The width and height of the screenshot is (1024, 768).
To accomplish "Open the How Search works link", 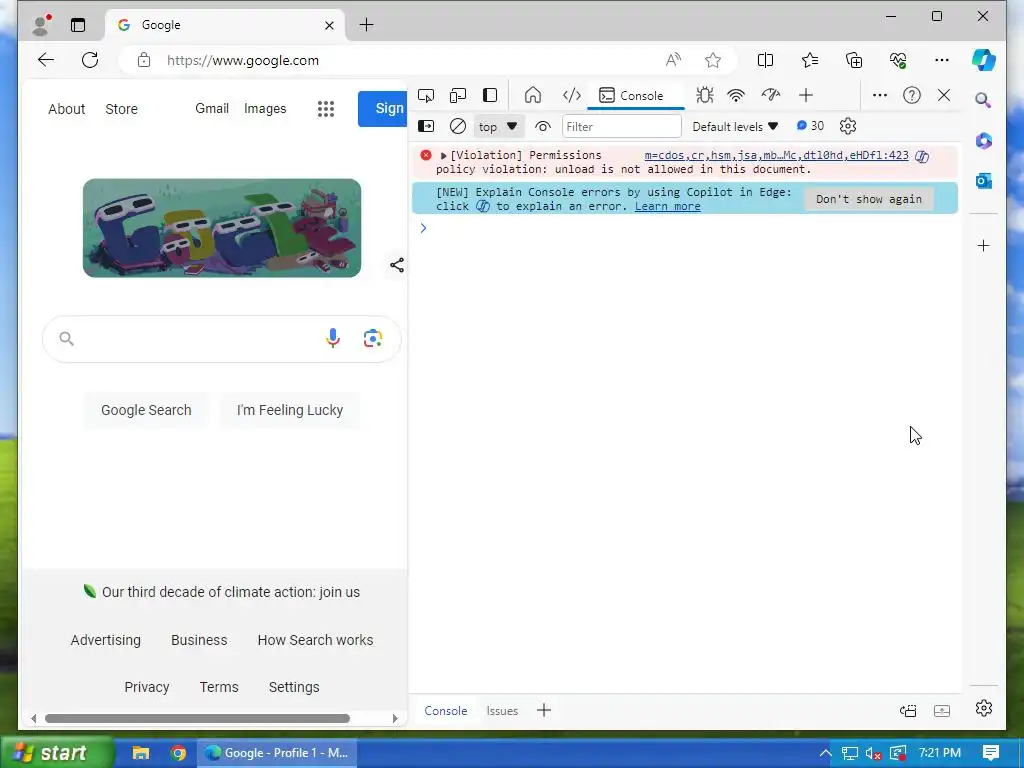I will pyautogui.click(x=315, y=640).
